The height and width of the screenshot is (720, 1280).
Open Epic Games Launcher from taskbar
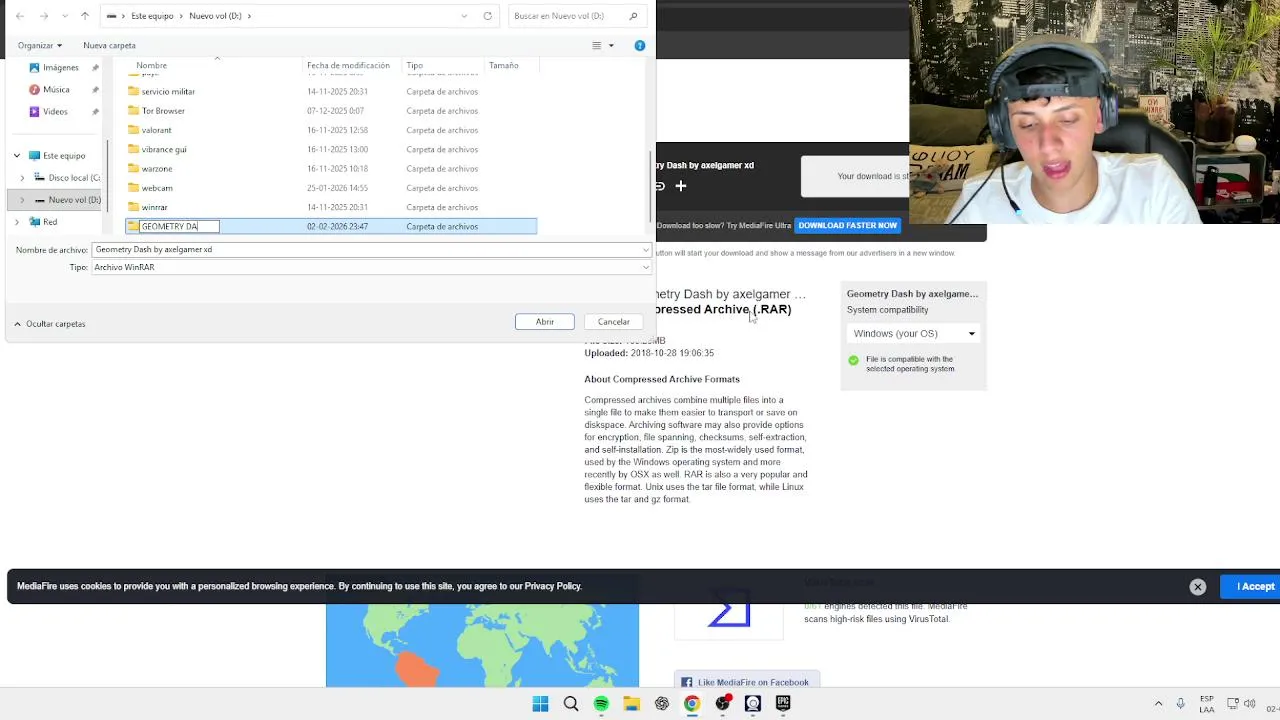(x=783, y=704)
